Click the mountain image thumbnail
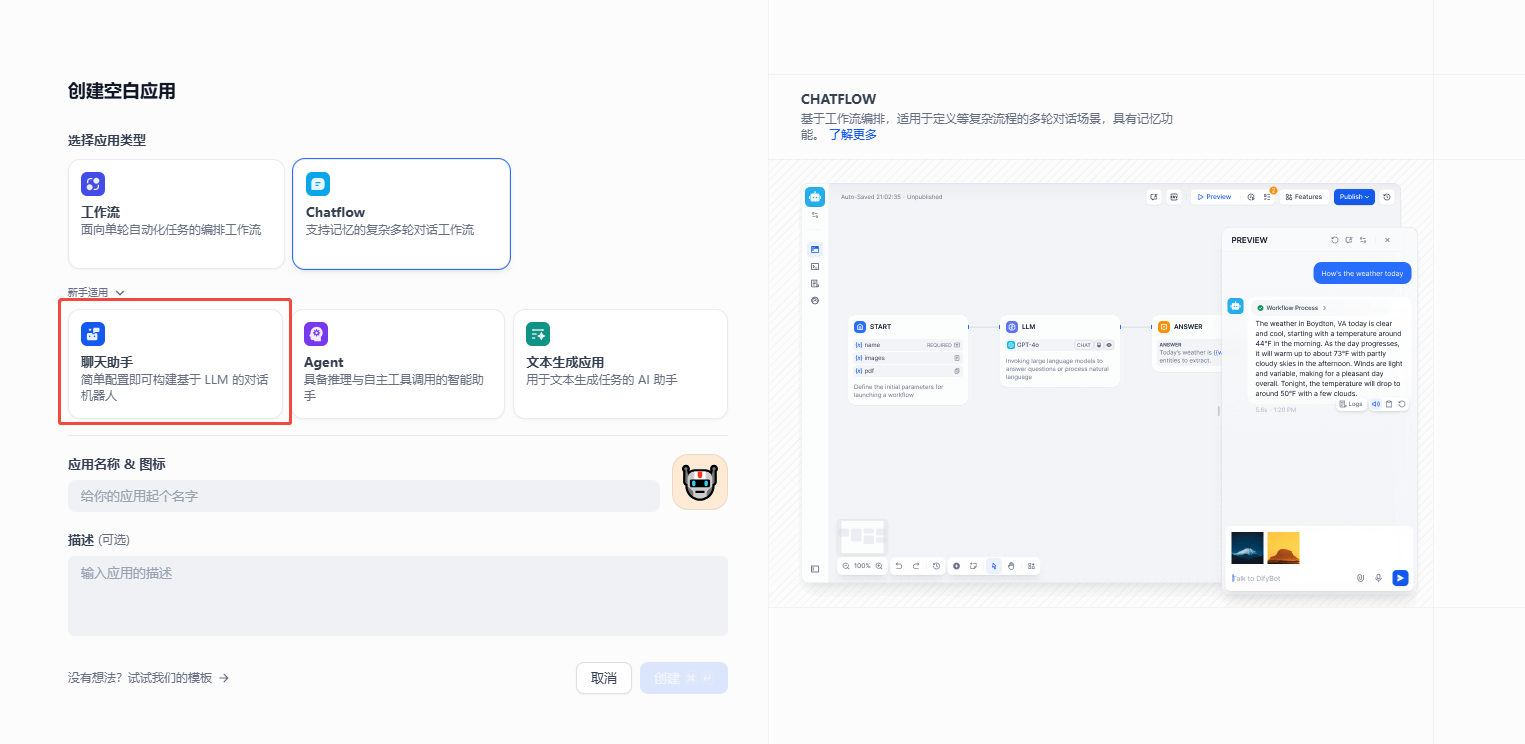This screenshot has height=744, width=1525. point(1247,548)
